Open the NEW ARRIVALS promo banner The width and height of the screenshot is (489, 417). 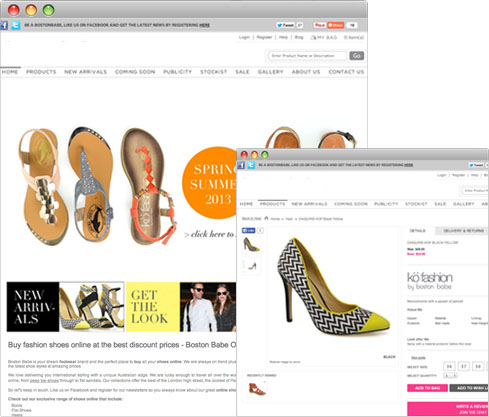(x=65, y=307)
